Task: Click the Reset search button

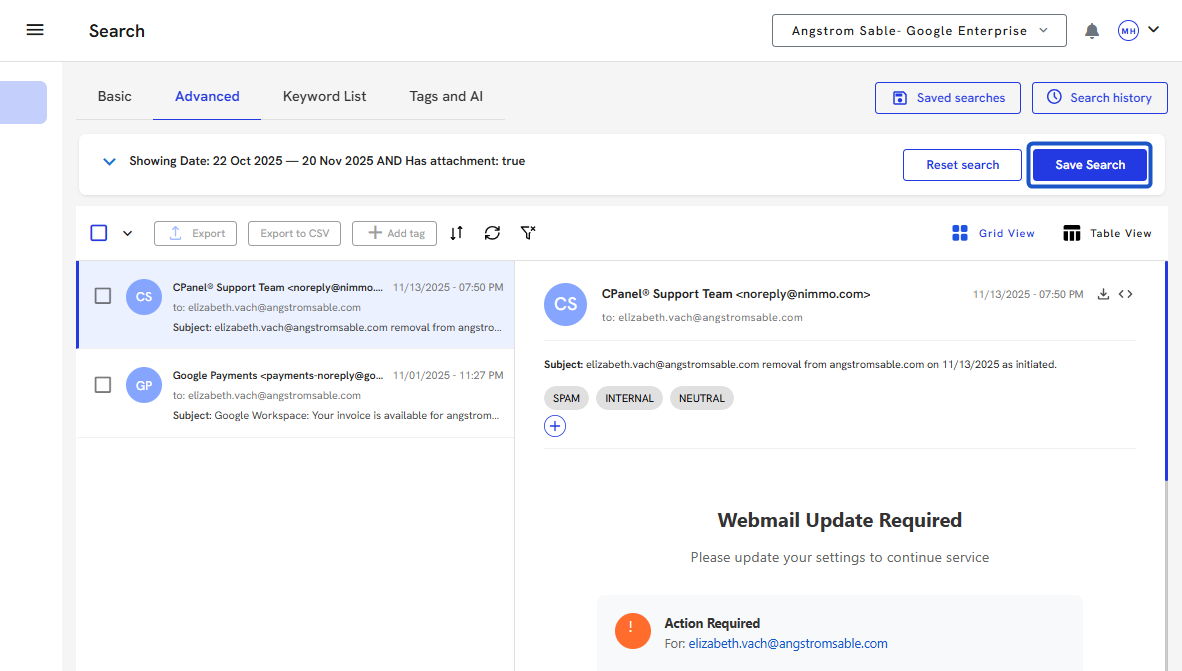Action: [962, 165]
